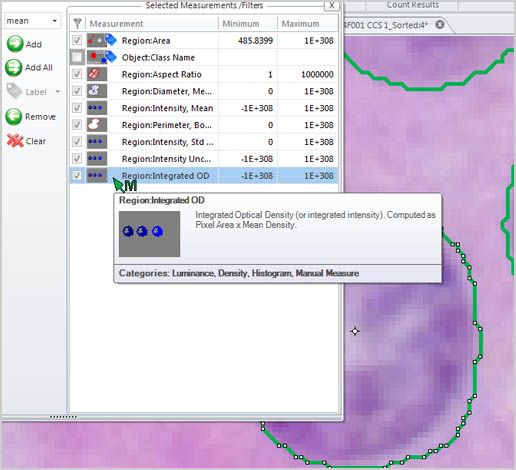
Task: Click the Region:Area measurement icon
Action: pos(97,40)
